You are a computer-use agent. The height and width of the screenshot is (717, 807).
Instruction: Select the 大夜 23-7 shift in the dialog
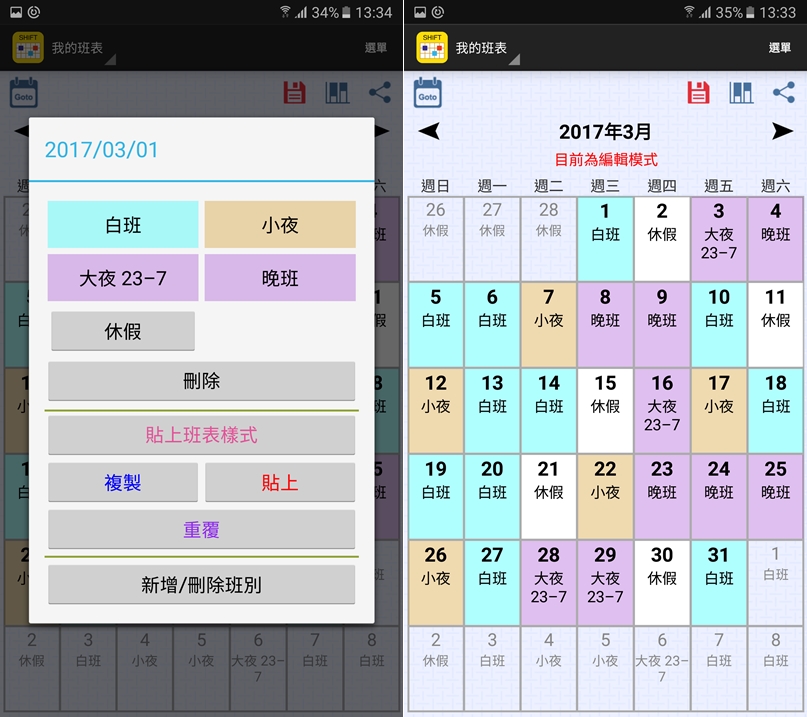click(x=122, y=278)
